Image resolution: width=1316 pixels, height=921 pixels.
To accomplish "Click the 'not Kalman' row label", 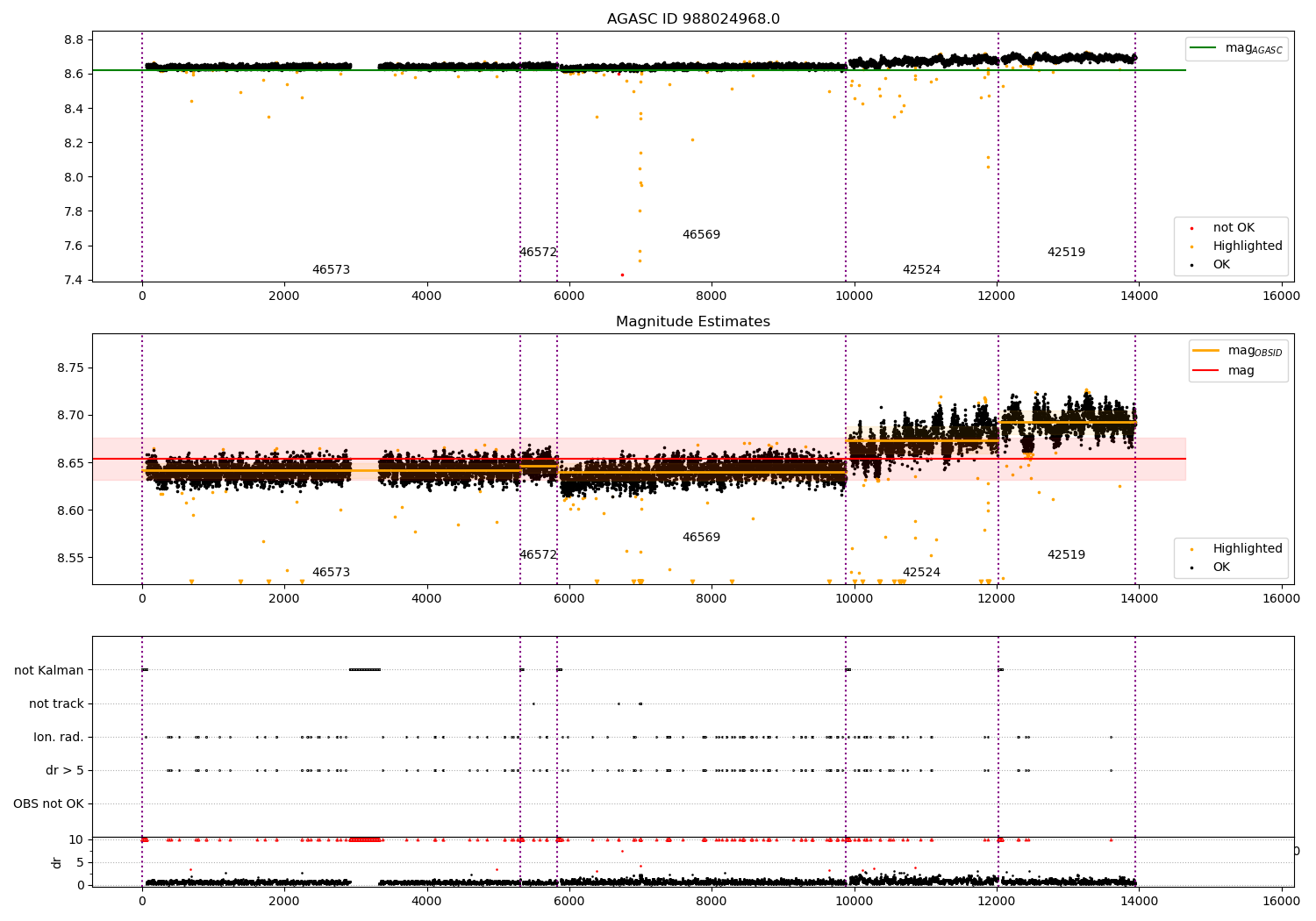I will [x=49, y=671].
